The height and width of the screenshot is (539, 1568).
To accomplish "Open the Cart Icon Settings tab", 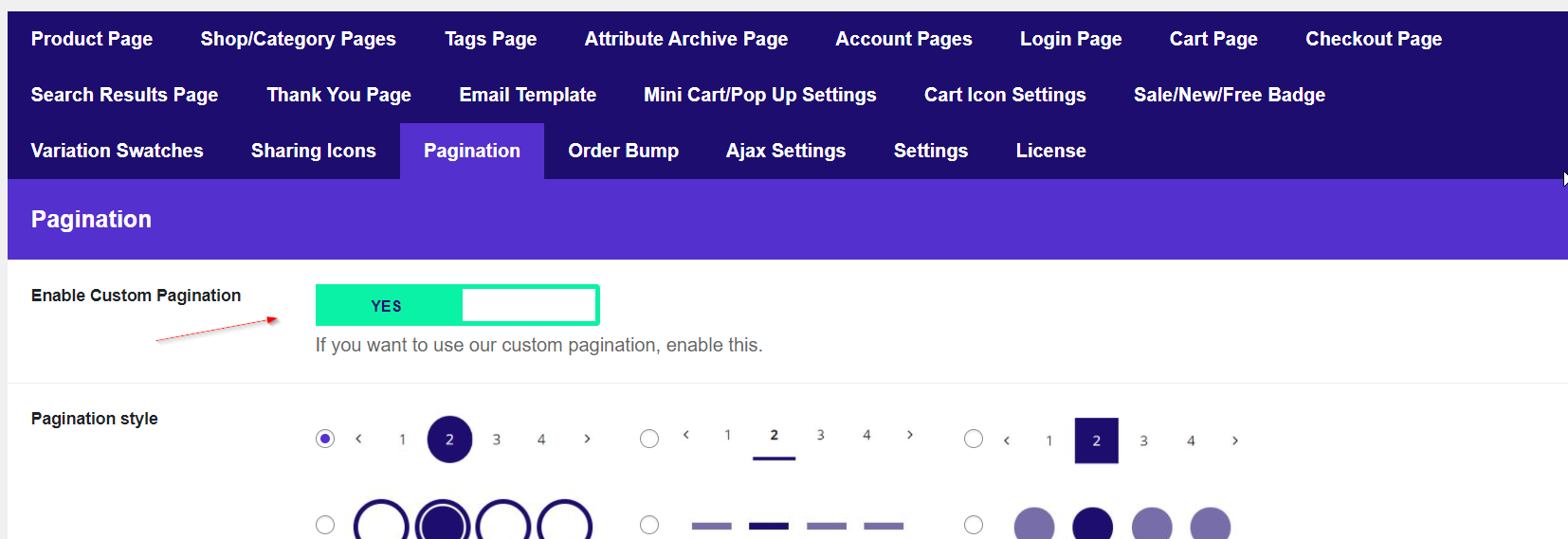I will pos(1005,95).
